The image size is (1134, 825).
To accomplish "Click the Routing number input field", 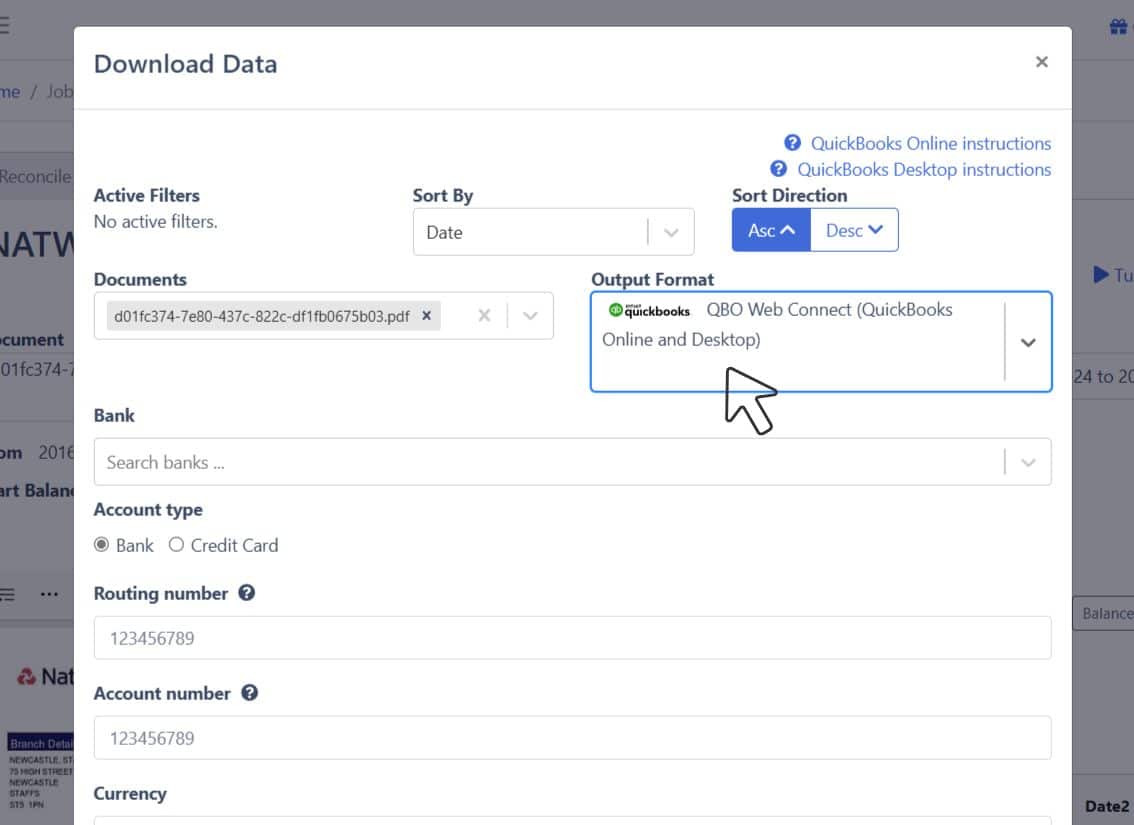I will coord(572,638).
